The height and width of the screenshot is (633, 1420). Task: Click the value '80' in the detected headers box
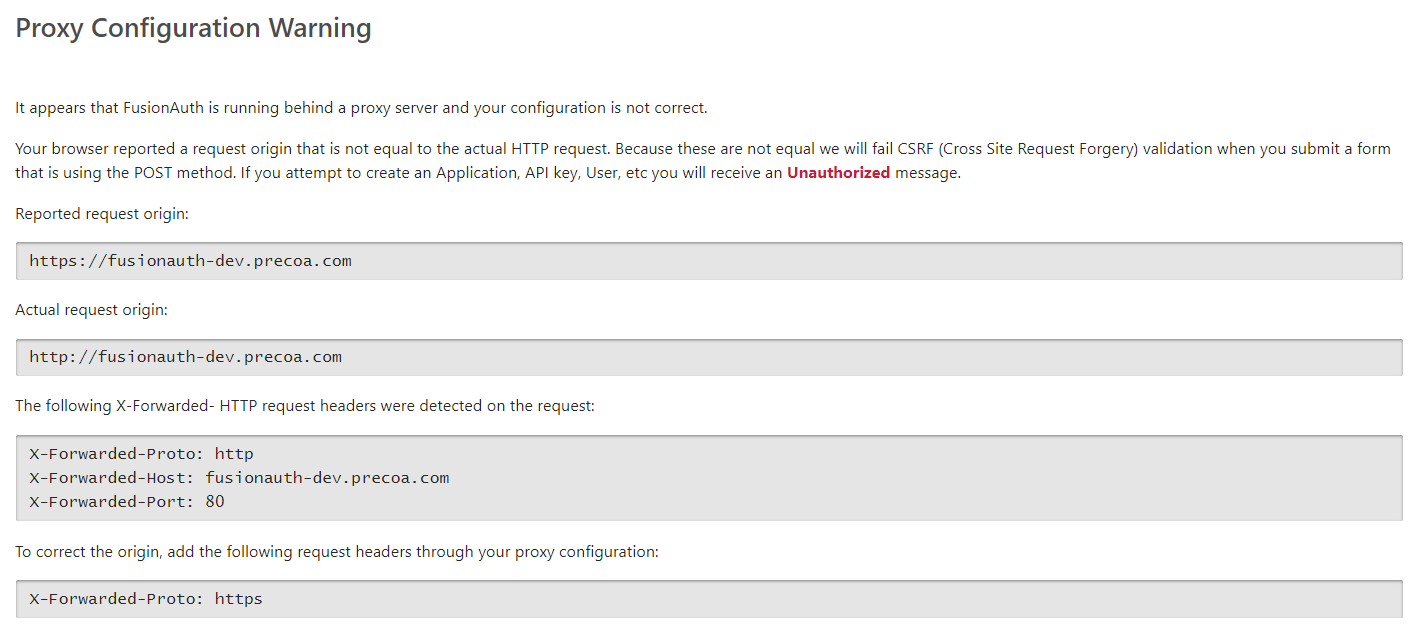tap(215, 502)
